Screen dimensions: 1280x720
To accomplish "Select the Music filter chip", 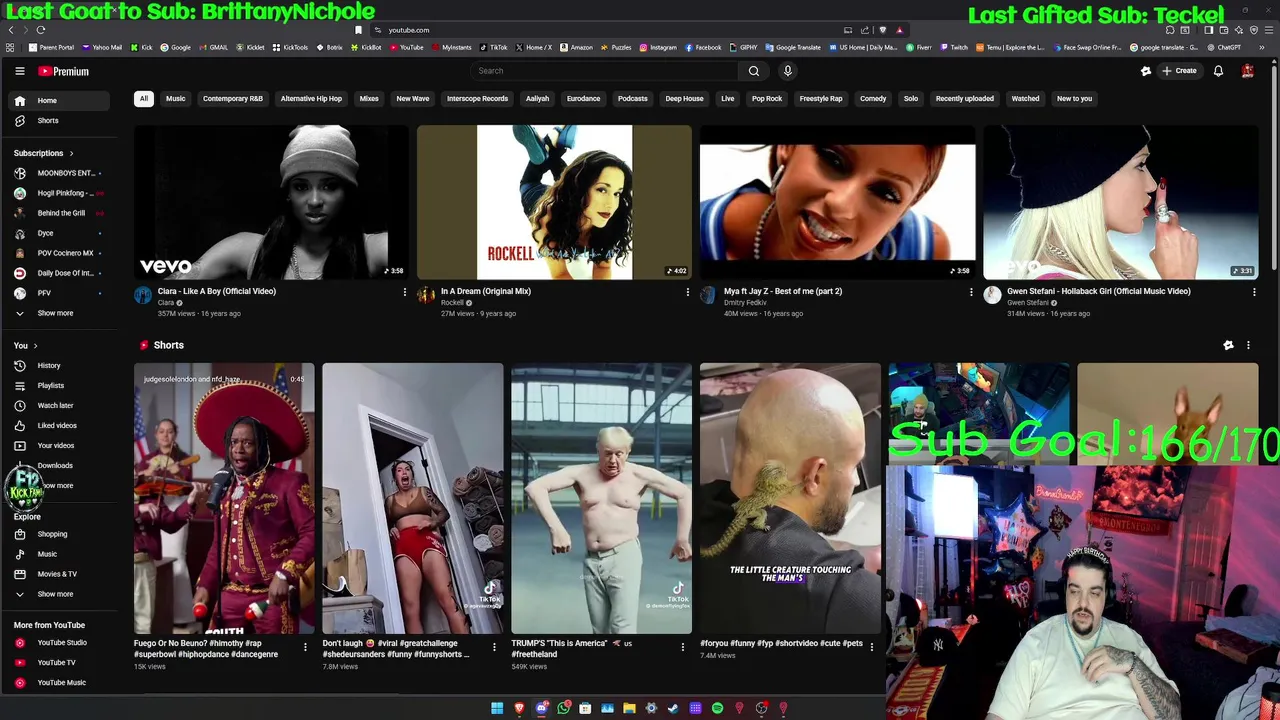I will (175, 99).
